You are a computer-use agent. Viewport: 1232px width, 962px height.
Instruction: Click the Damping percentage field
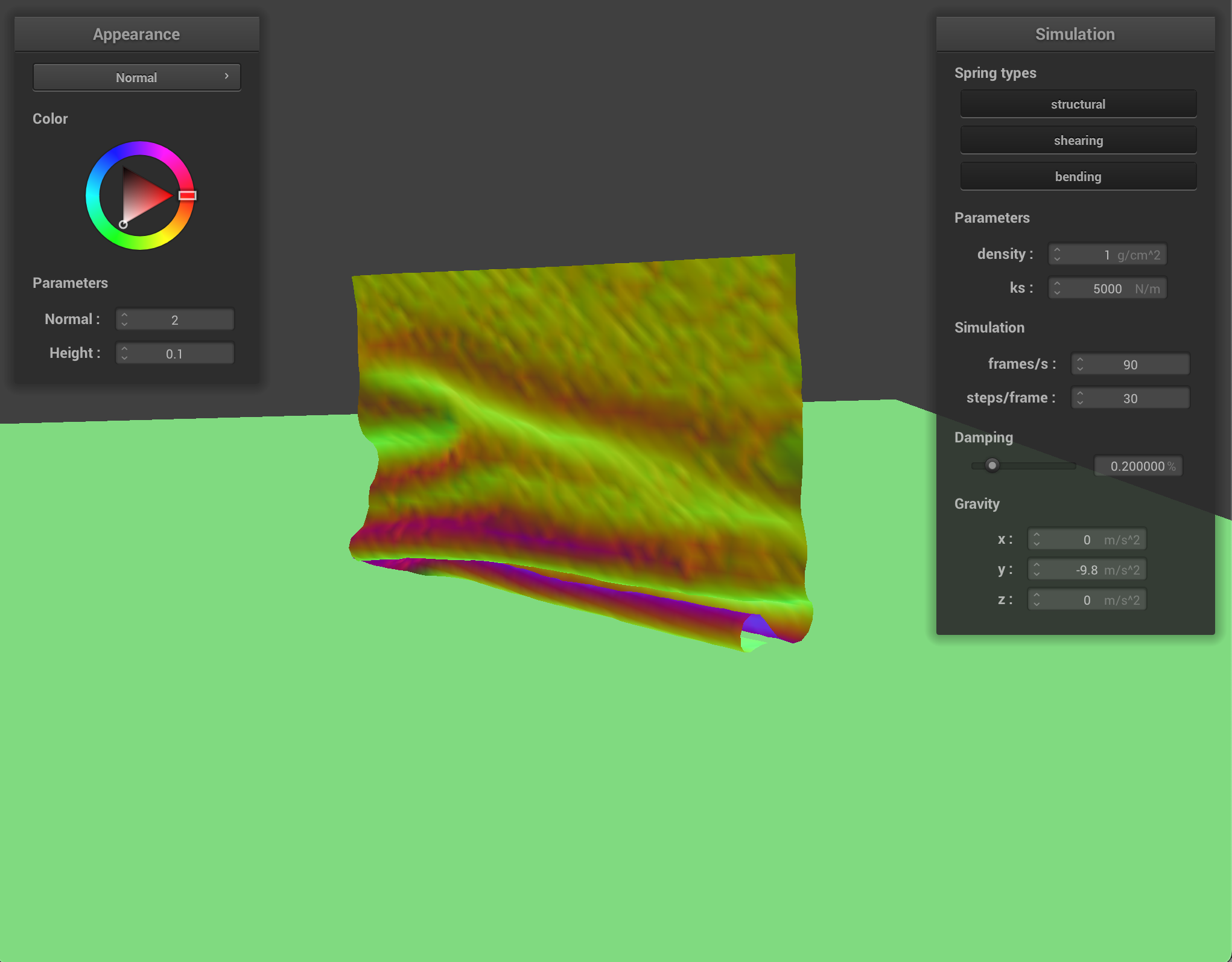point(1138,465)
